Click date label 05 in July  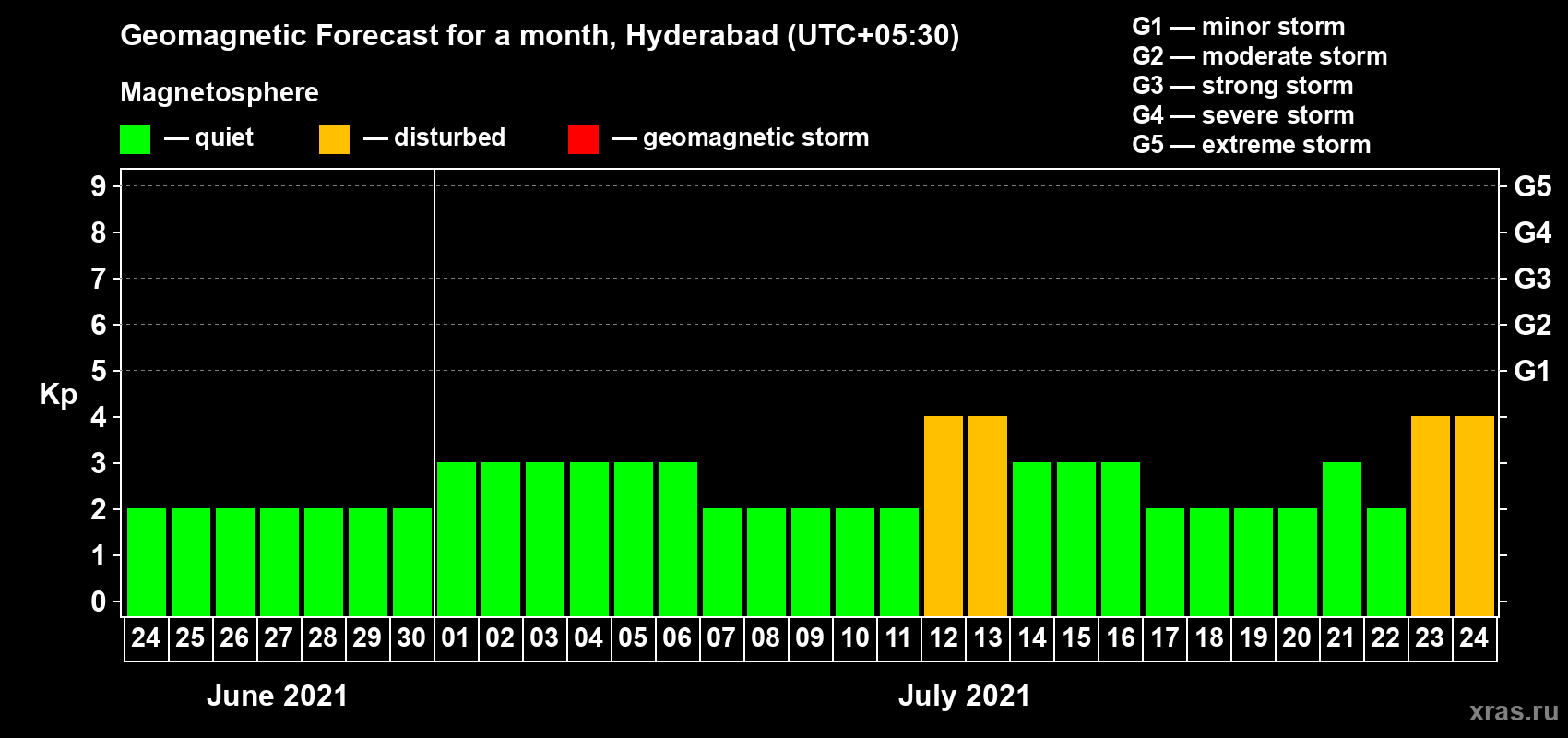tap(633, 638)
